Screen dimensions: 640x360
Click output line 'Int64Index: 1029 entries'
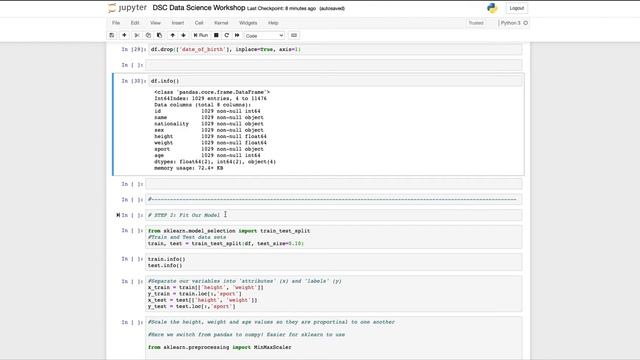(210, 98)
